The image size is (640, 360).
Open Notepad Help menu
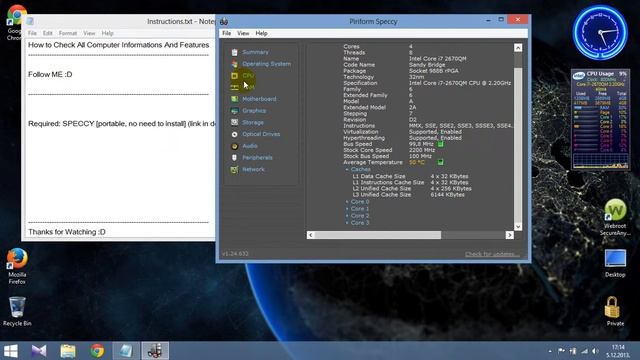click(107, 33)
